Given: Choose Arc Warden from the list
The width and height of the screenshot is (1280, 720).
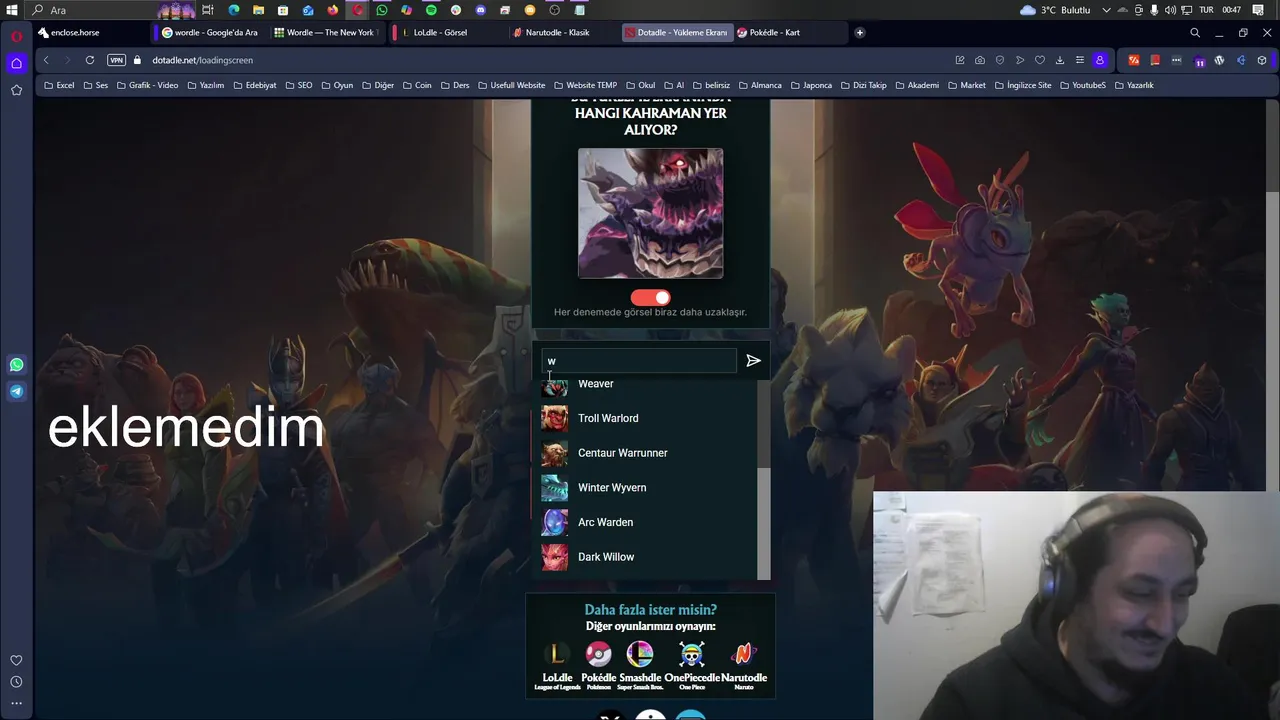Looking at the screenshot, I should (648, 522).
